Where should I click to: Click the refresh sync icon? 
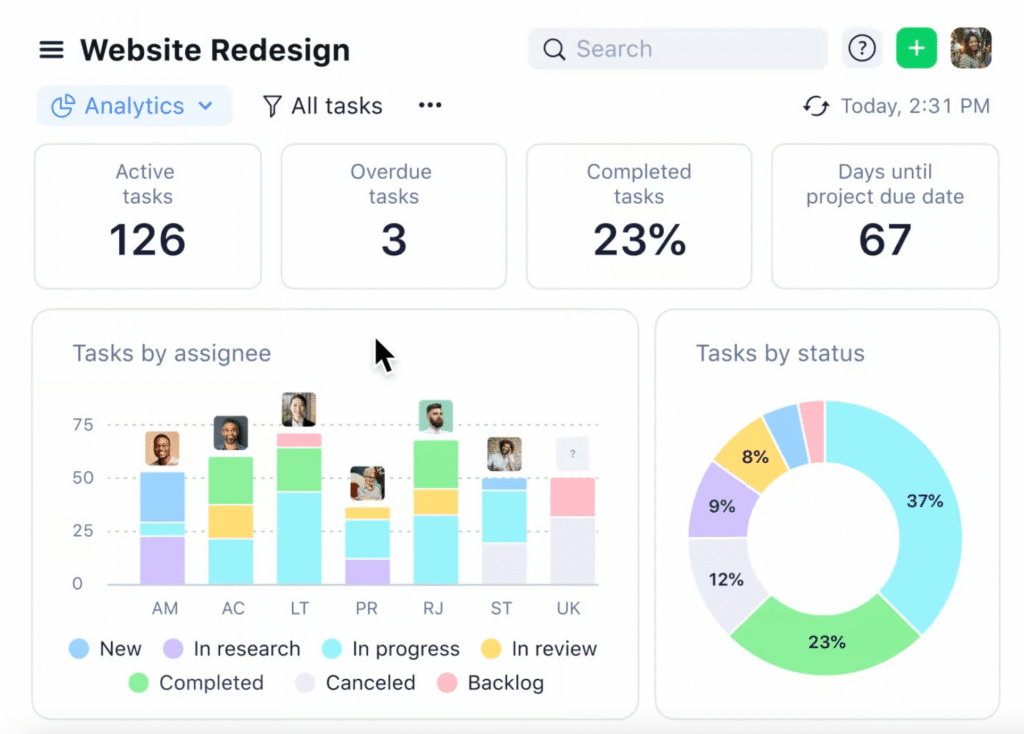pyautogui.click(x=816, y=106)
